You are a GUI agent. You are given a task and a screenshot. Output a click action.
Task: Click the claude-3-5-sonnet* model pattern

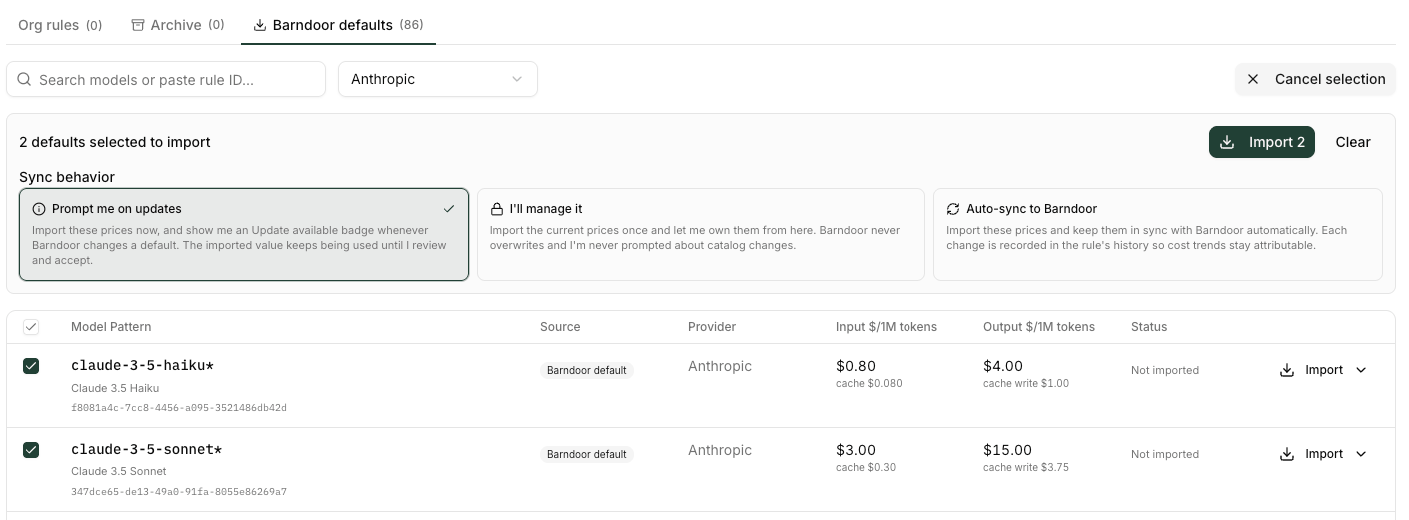point(147,450)
